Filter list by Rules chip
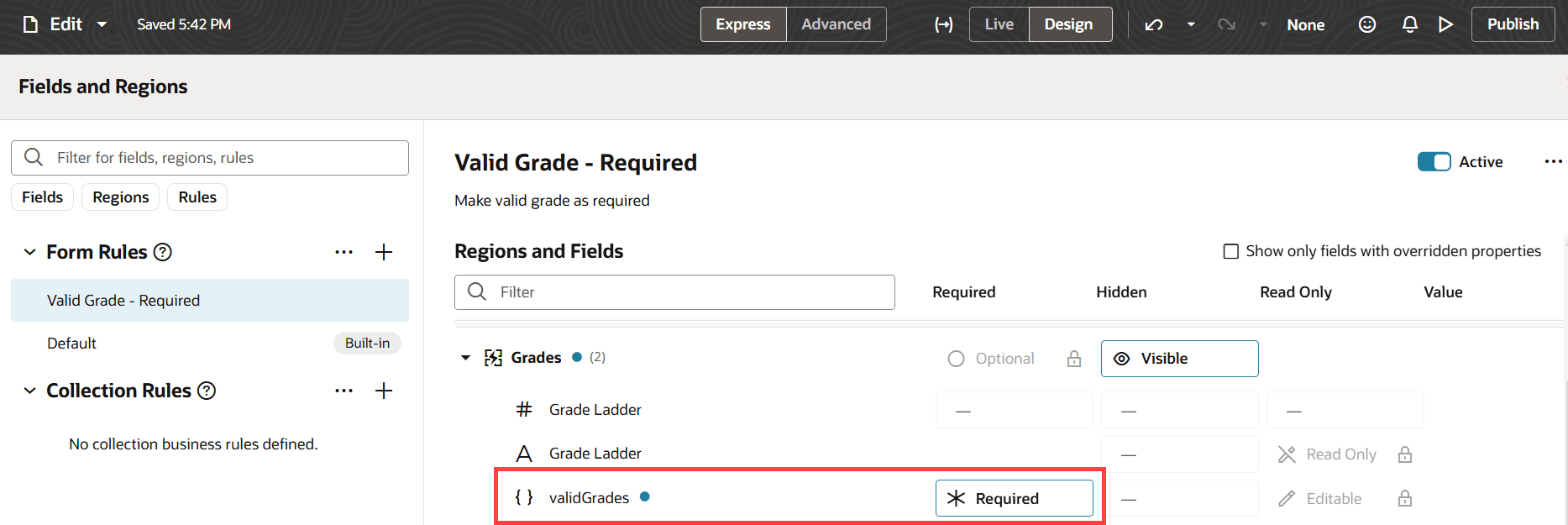The image size is (1568, 525). [197, 197]
